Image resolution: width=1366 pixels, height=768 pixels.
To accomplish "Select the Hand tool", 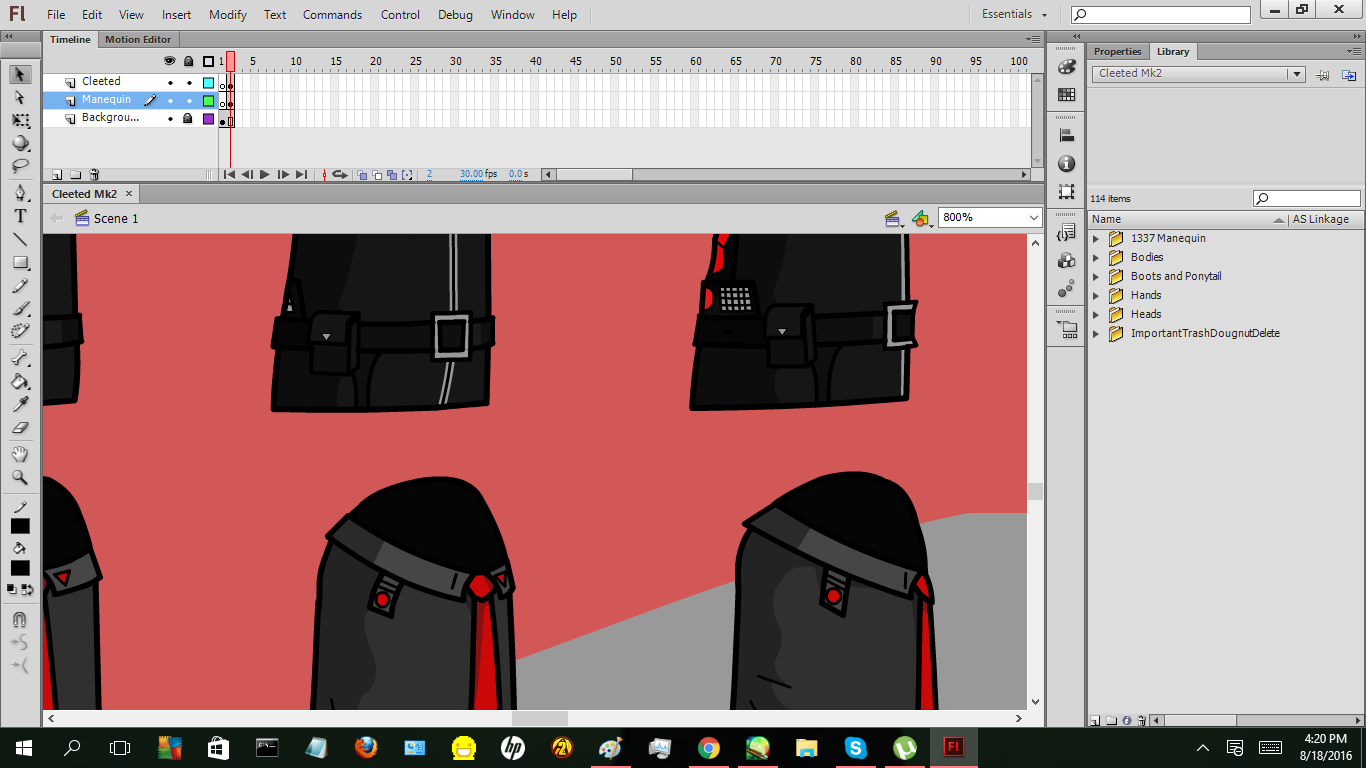I will pyautogui.click(x=20, y=454).
